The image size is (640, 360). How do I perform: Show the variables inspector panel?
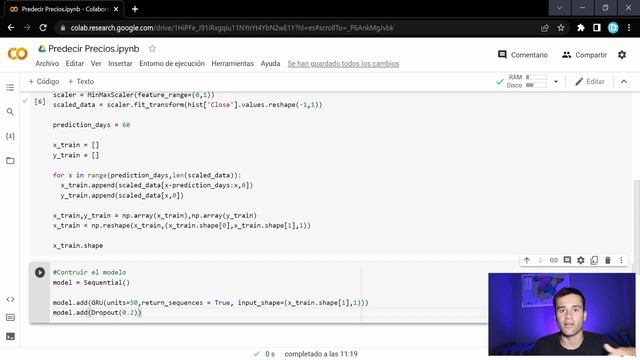coord(10,136)
